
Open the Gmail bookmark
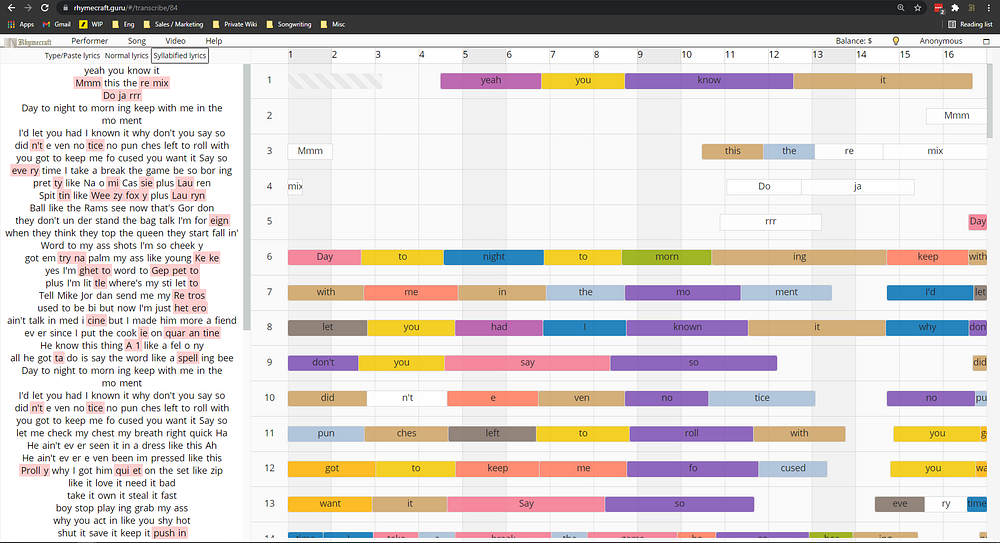[57, 24]
